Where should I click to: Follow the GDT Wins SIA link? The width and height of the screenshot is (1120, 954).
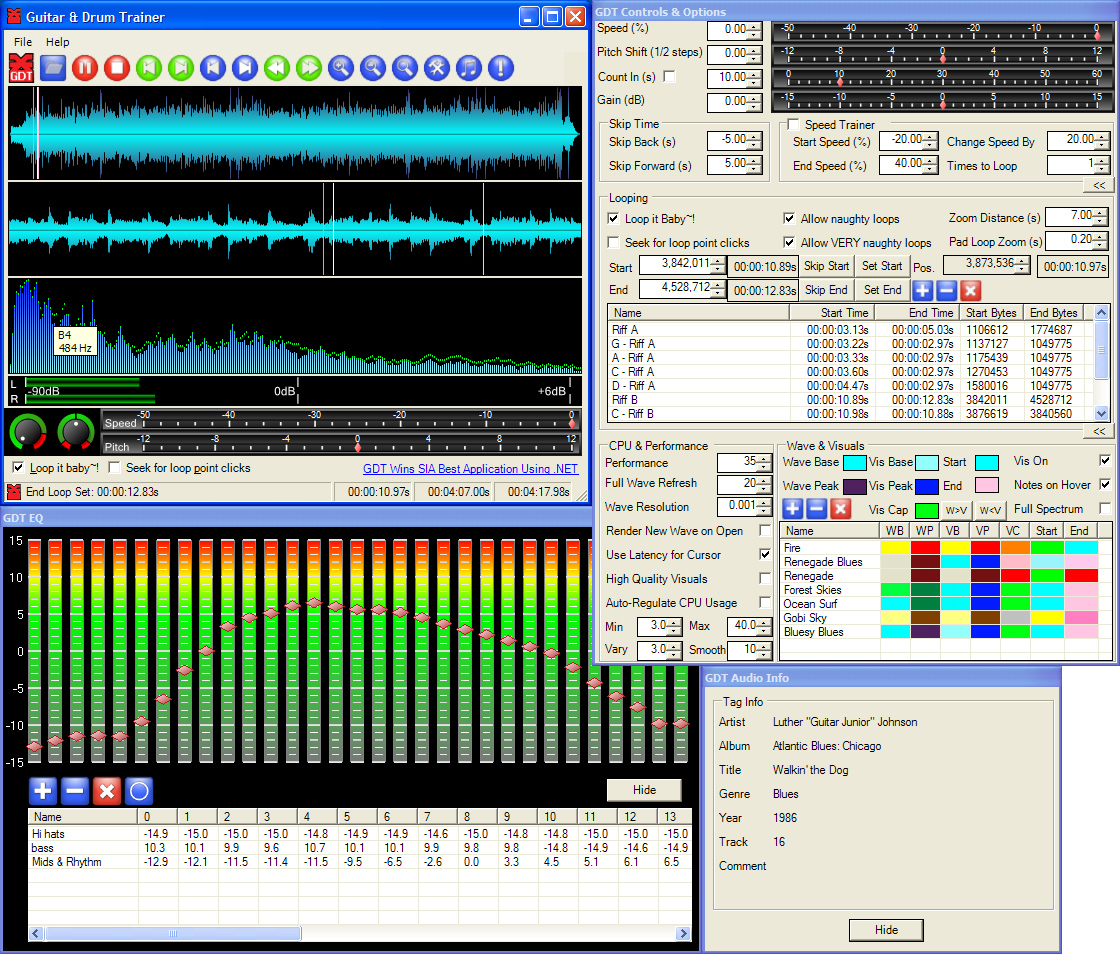[x=469, y=468]
